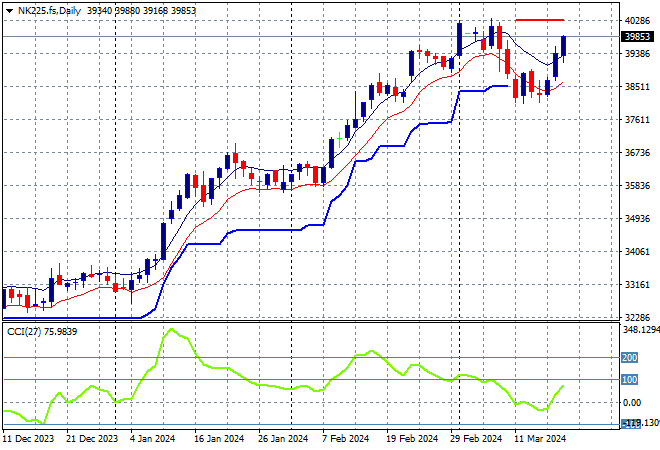The width and height of the screenshot is (660, 450).
Task: Click the CCI 100 level label
Action: click(631, 380)
